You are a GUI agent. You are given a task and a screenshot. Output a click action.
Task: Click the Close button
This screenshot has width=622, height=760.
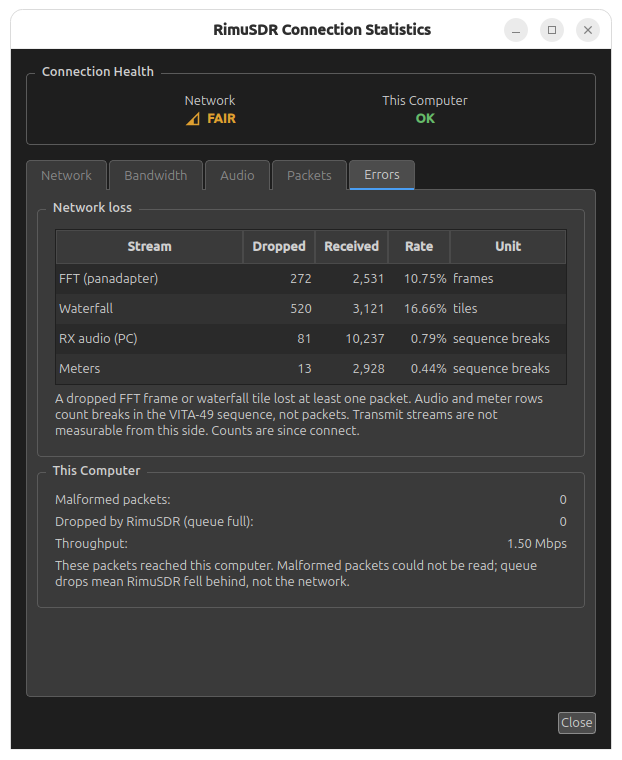pos(576,722)
